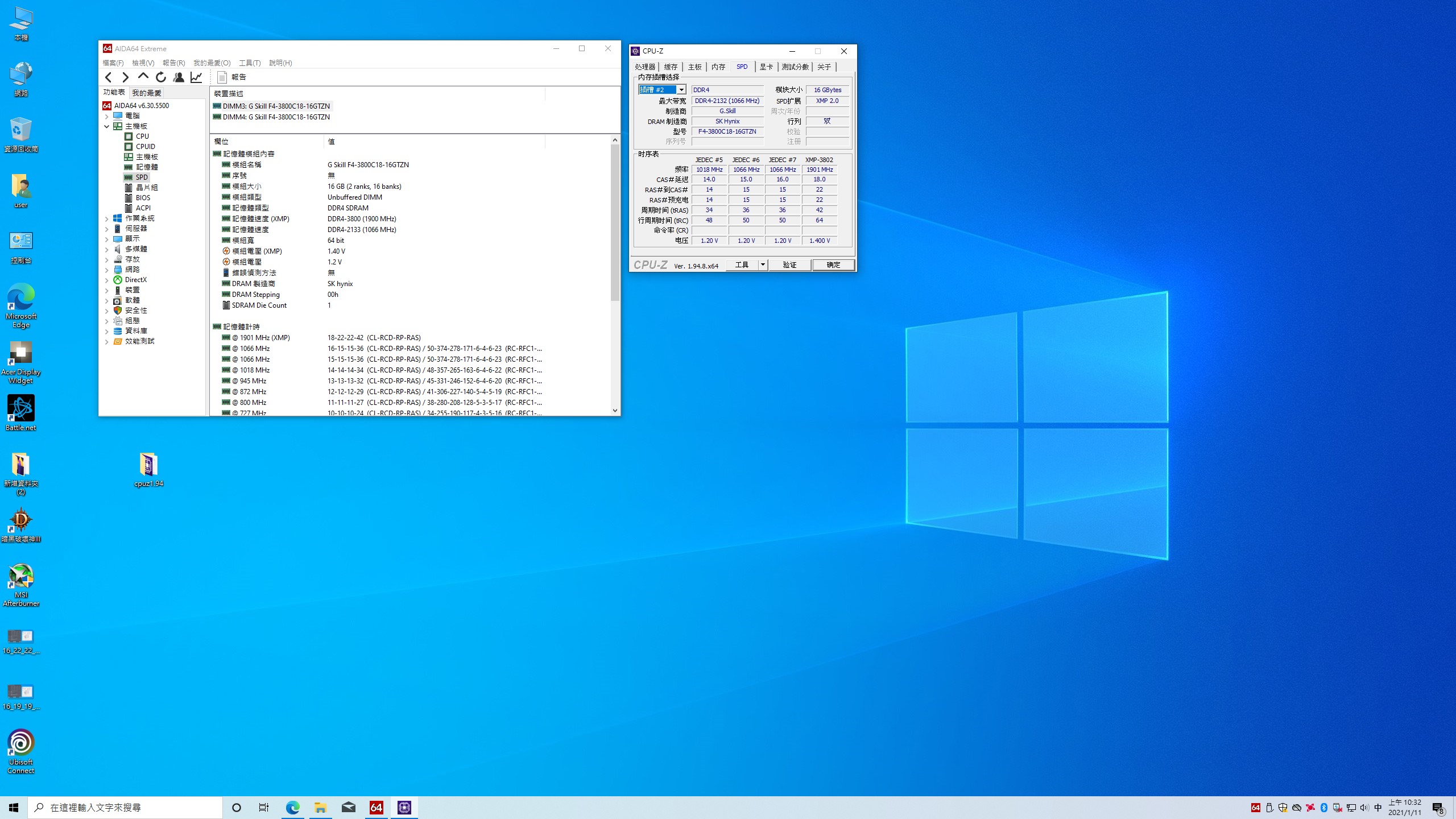Expand the 作業系統 operating system node
The image size is (1456, 819).
click(106, 218)
